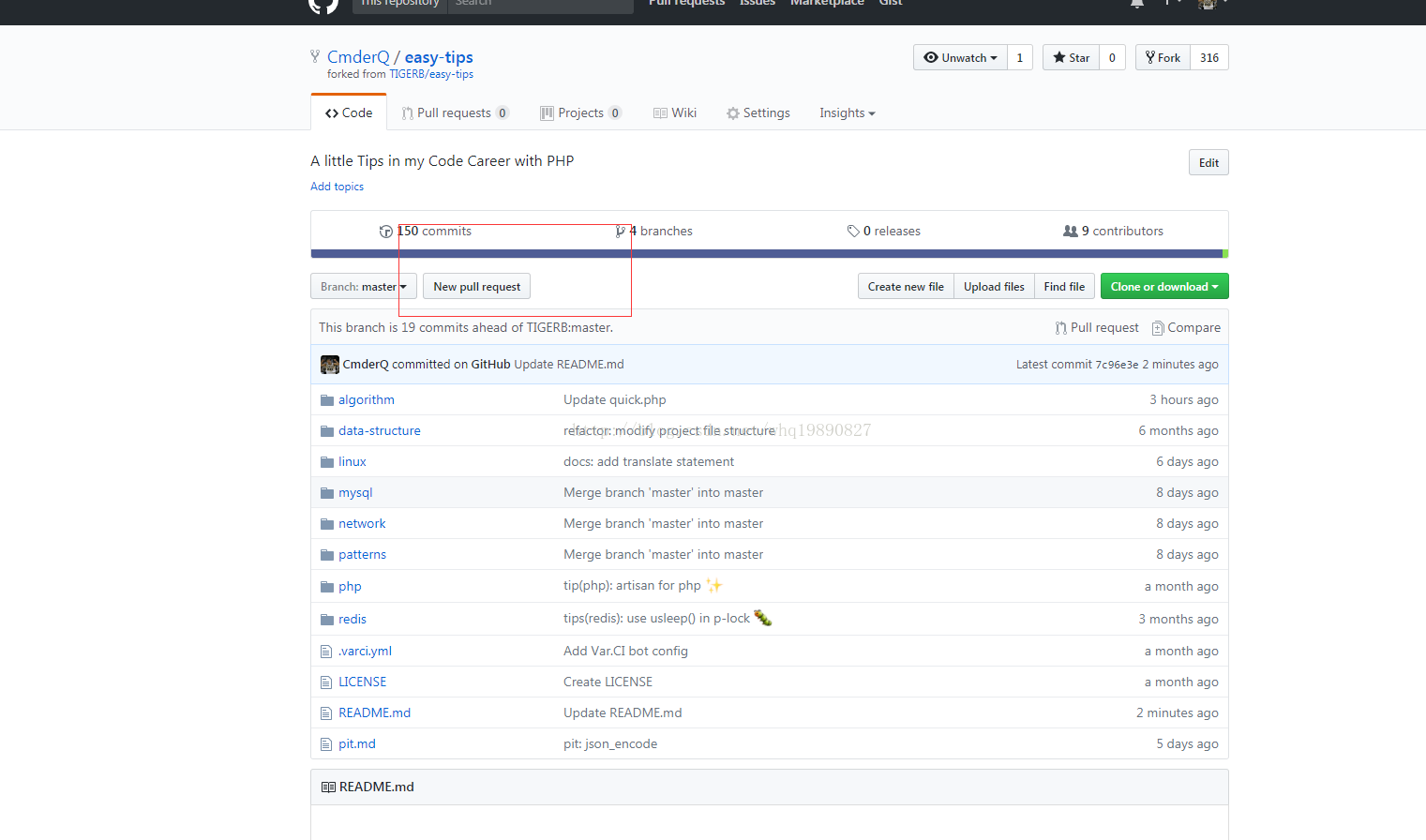The height and width of the screenshot is (840, 1426).
Task: Click the .varci.yml file icon
Action: [x=326, y=652]
